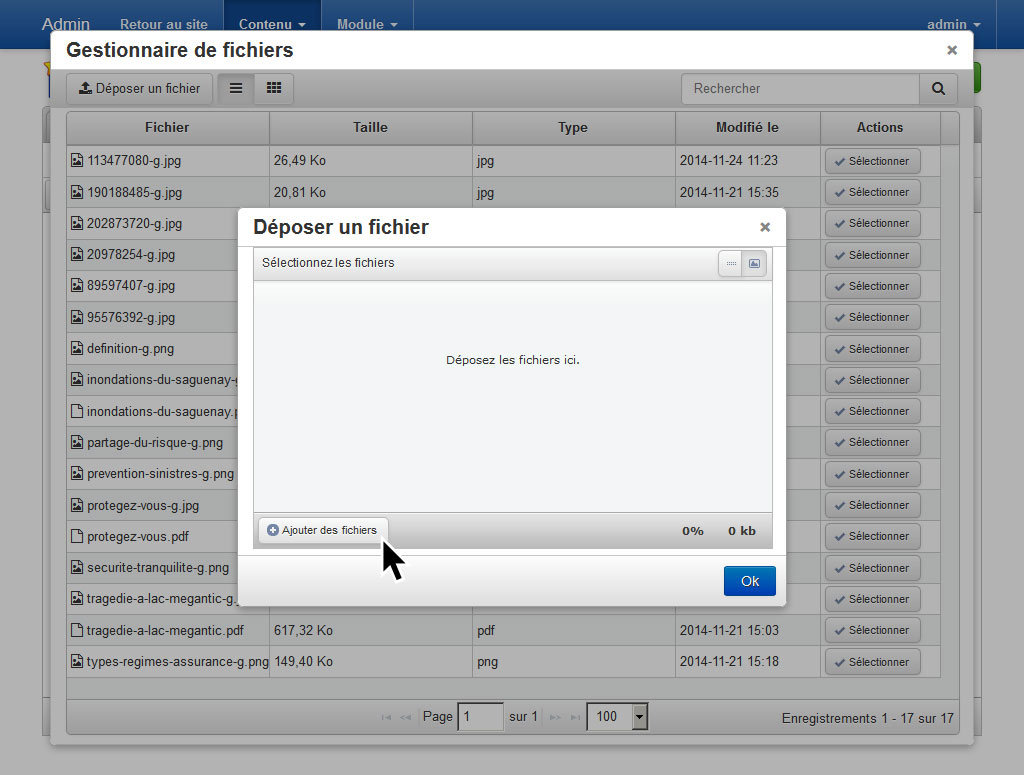This screenshot has height=775, width=1024.
Task: Switch uploader to thumbnail view icon
Action: 755,263
